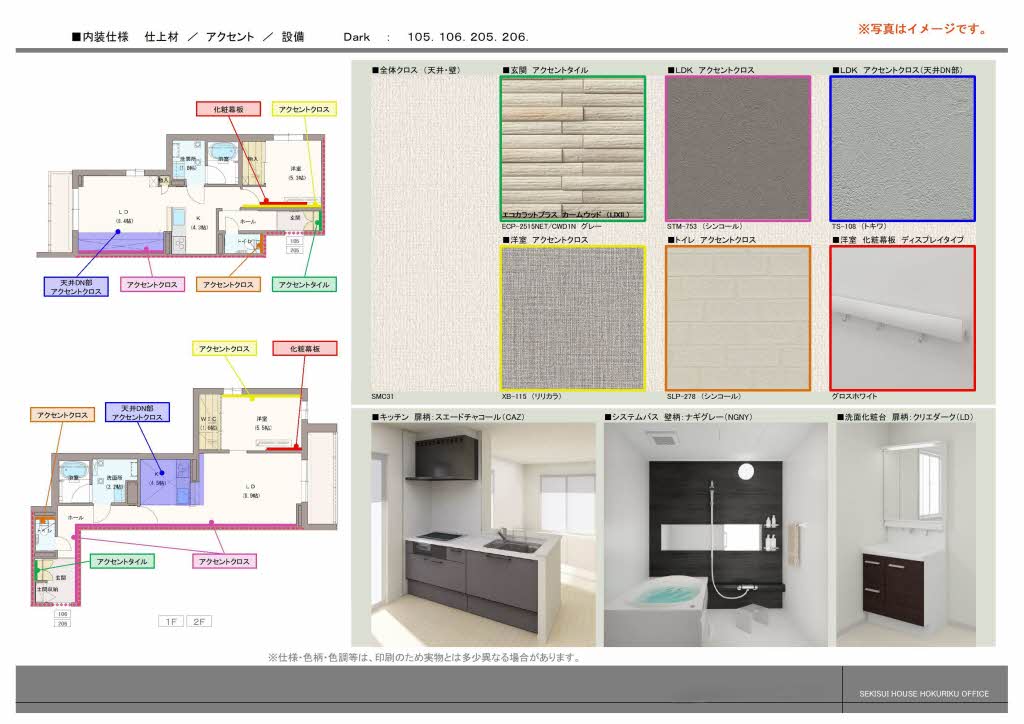Select the red 化粧幕板 label on the upper plan
1024x724 pixels.
pyautogui.click(x=229, y=108)
